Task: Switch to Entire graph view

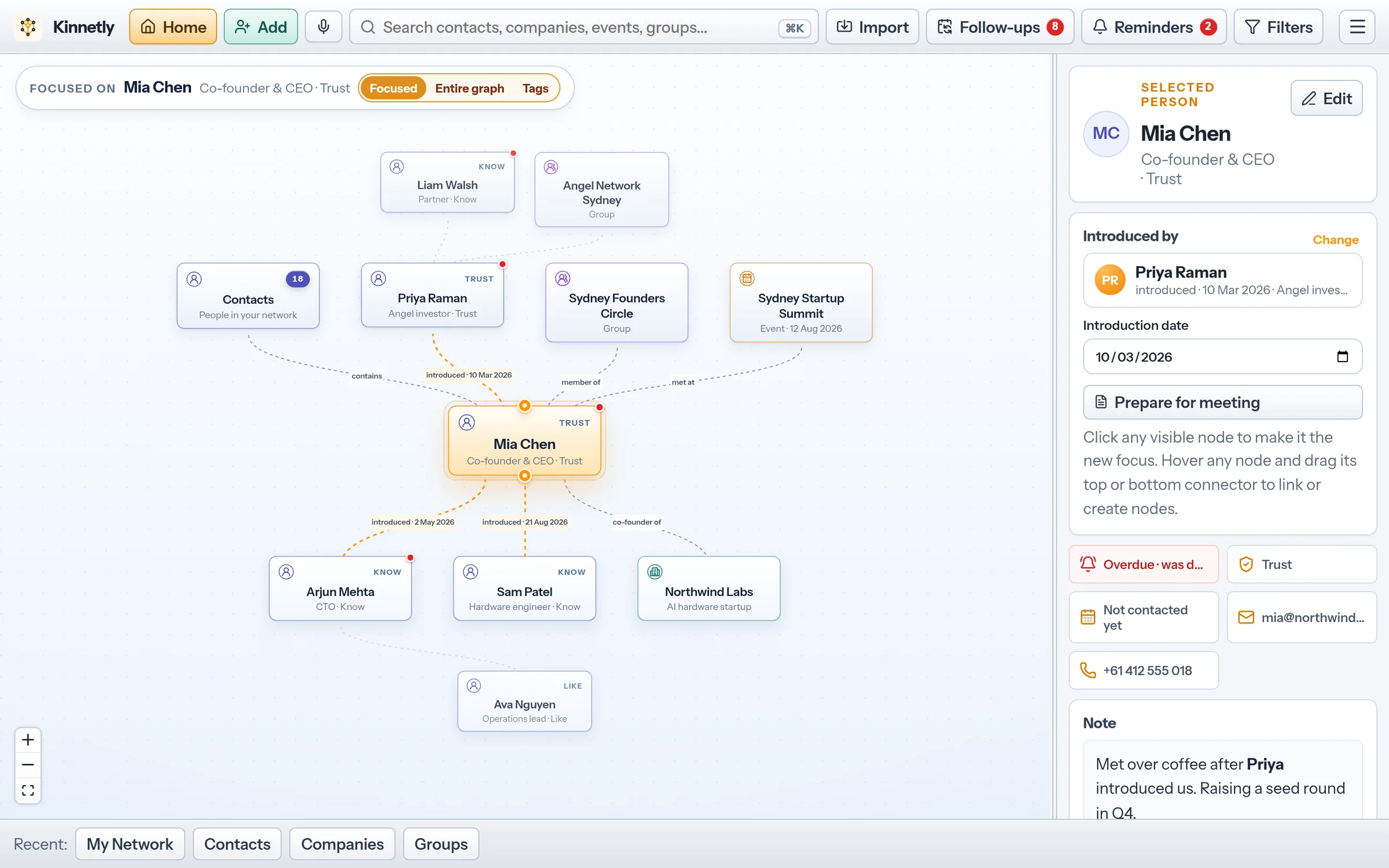Action: pos(469,88)
